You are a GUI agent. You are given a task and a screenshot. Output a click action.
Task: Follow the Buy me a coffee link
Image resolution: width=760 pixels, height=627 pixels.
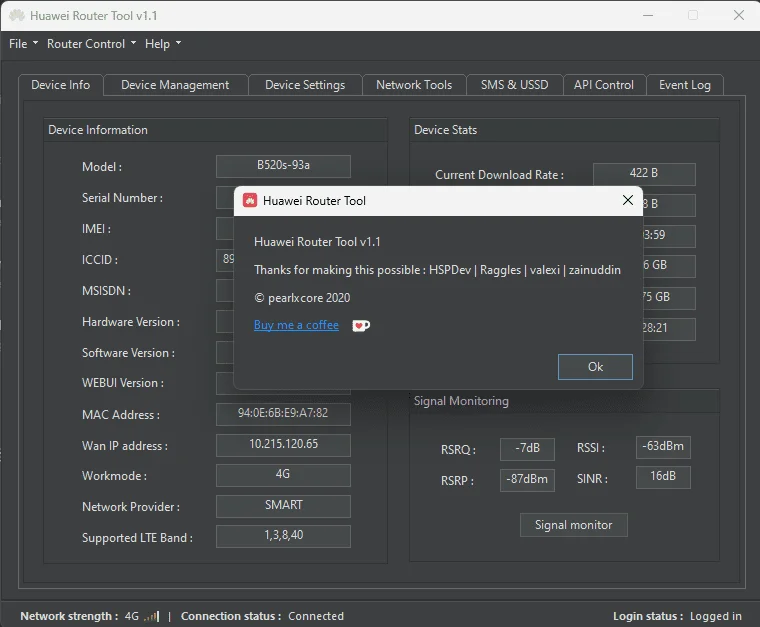coord(296,325)
